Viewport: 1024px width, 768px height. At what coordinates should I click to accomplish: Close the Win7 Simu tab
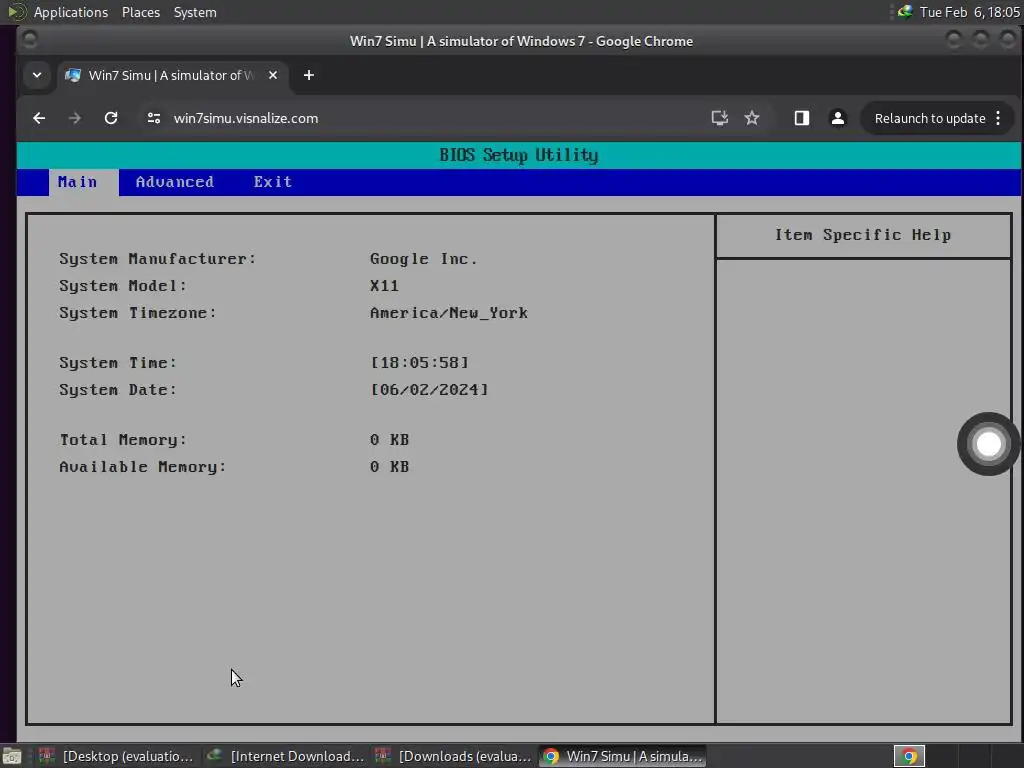(273, 76)
